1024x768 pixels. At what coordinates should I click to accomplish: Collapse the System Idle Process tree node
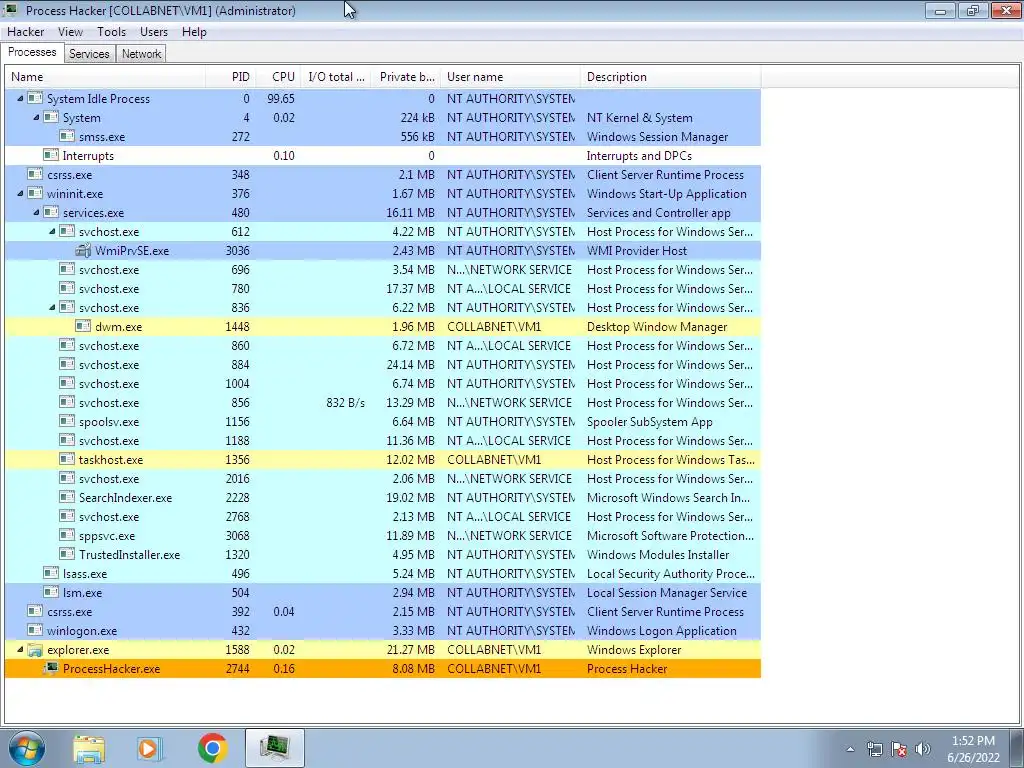tap(20, 99)
